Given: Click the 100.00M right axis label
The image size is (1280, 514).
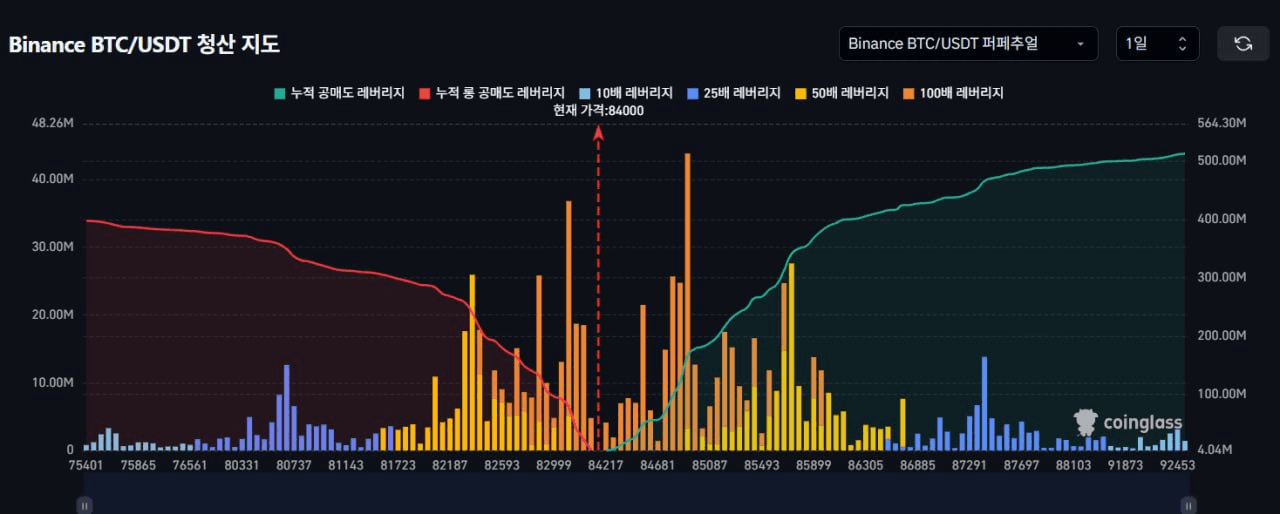Looking at the screenshot, I should tap(1222, 394).
